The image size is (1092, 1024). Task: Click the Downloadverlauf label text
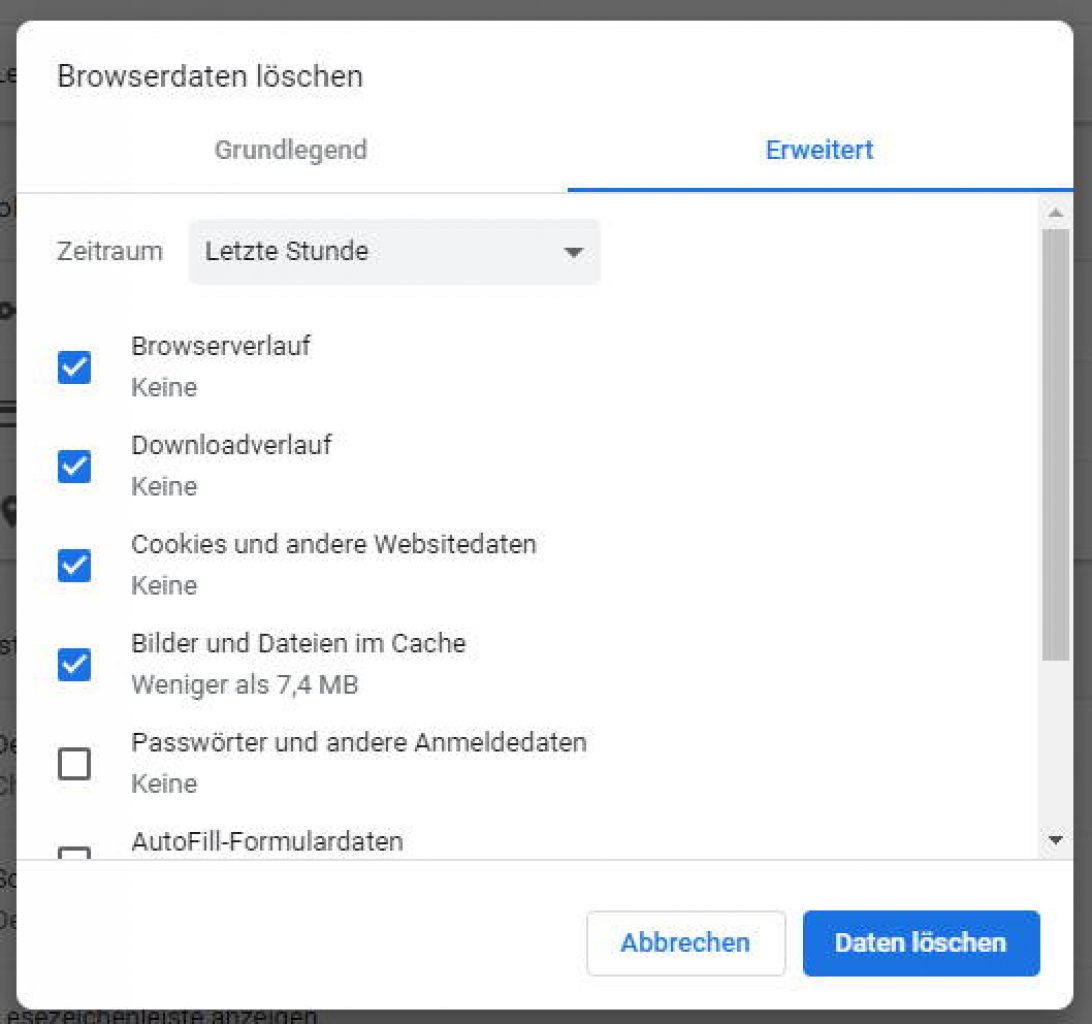(231, 445)
